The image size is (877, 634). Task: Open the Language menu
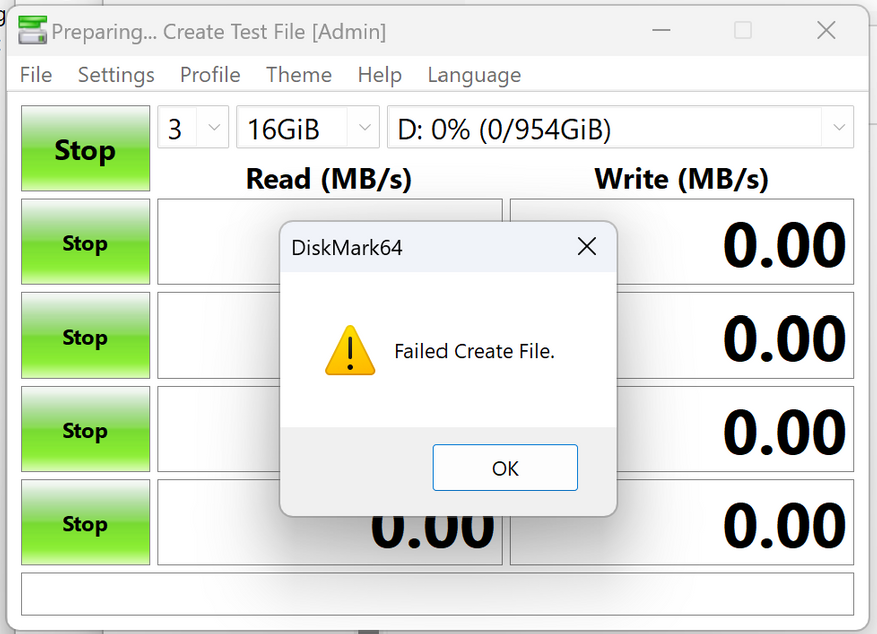(x=474, y=75)
